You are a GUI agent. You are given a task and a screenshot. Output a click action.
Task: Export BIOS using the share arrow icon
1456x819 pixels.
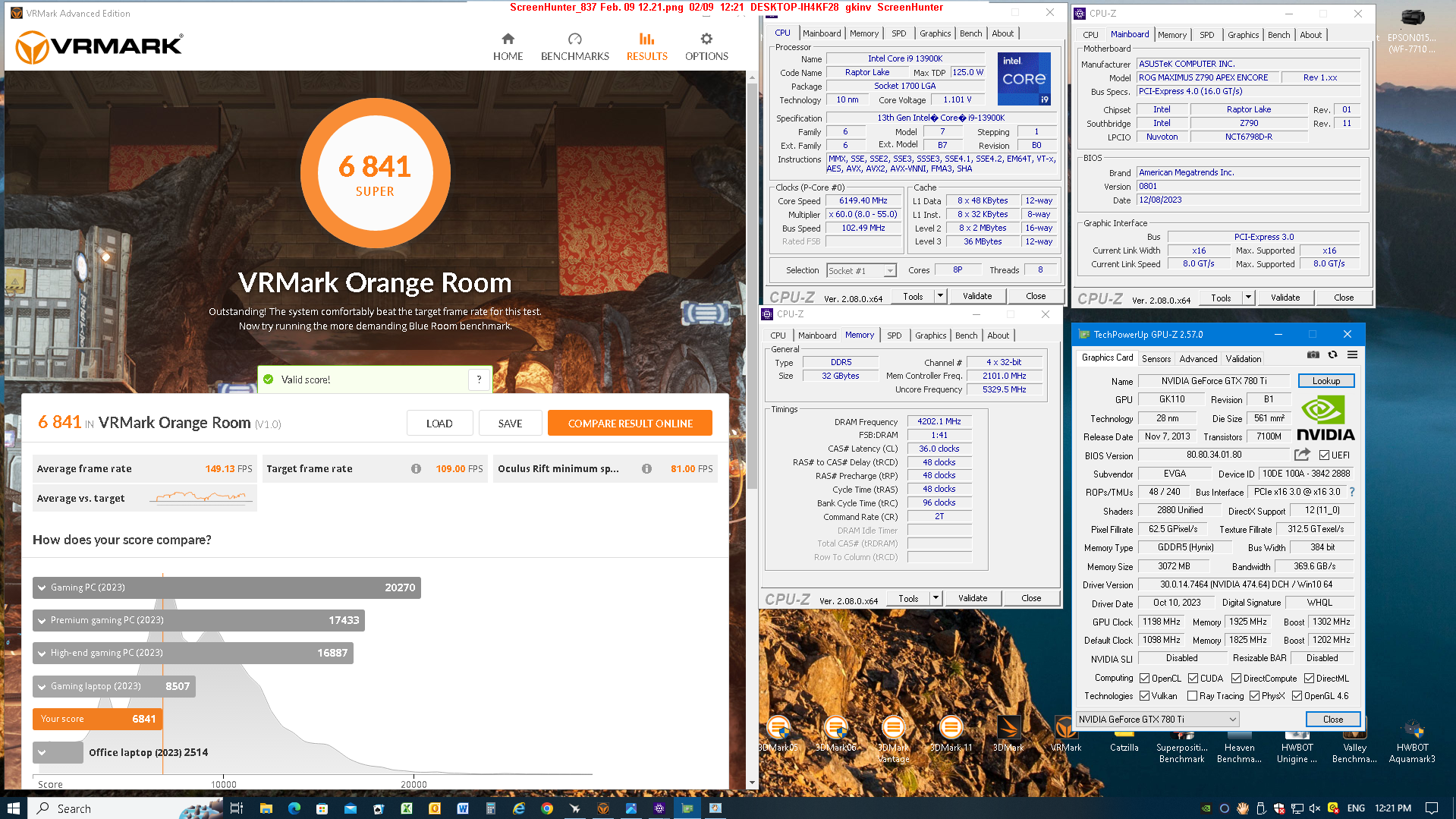(x=1302, y=455)
